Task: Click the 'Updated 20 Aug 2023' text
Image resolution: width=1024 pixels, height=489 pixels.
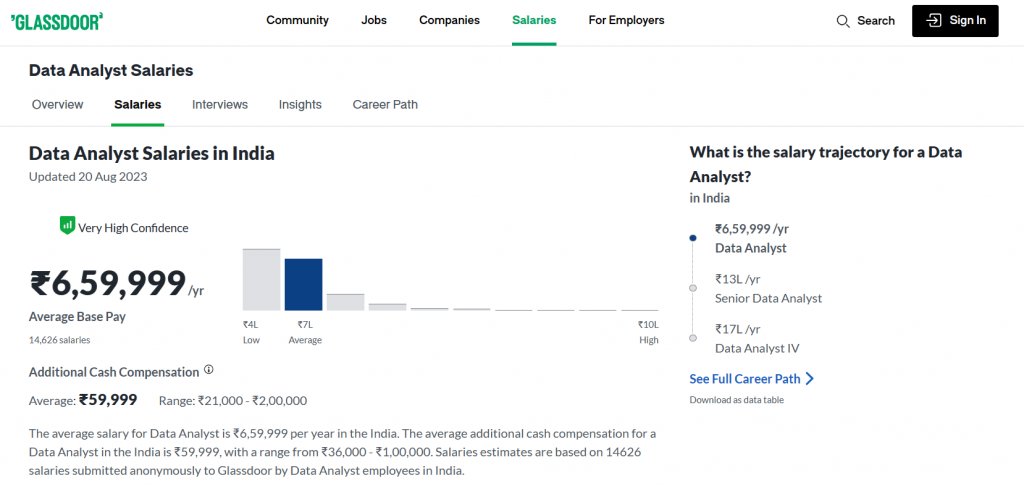Action: pyautogui.click(x=88, y=176)
